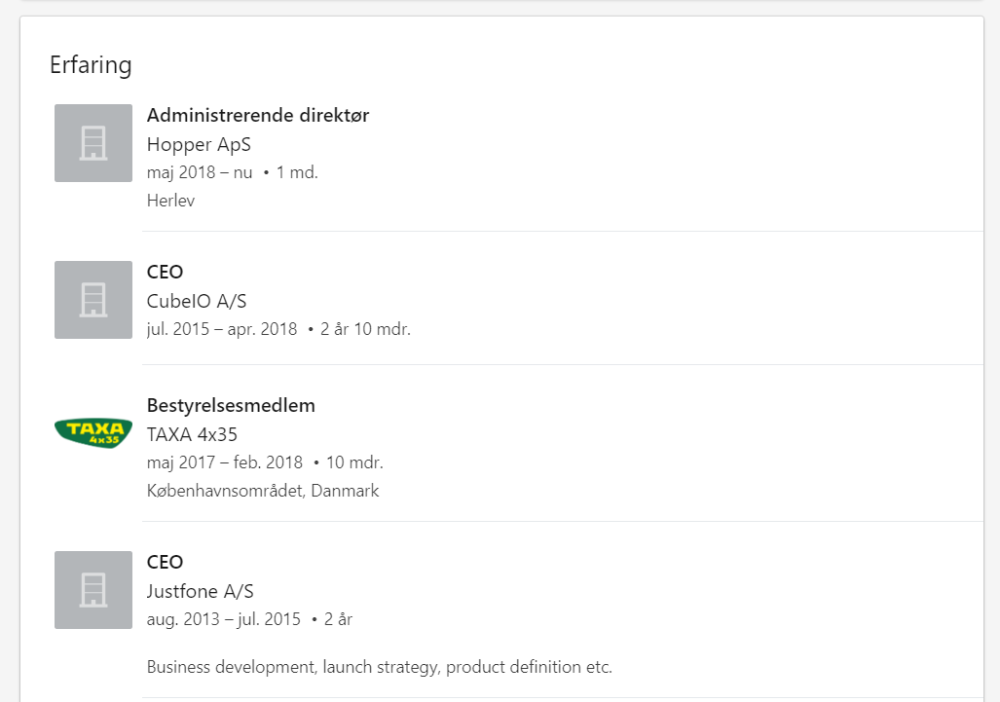Click the TAXA 4x35 logo
The height and width of the screenshot is (702, 1000).
coord(93,431)
